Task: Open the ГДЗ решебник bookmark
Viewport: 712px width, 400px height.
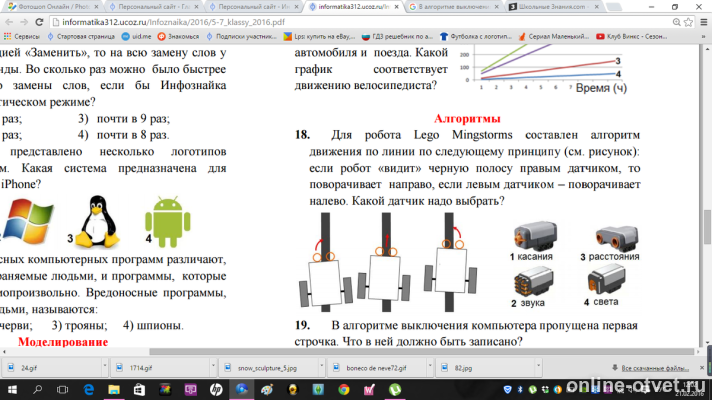Action: pos(397,36)
